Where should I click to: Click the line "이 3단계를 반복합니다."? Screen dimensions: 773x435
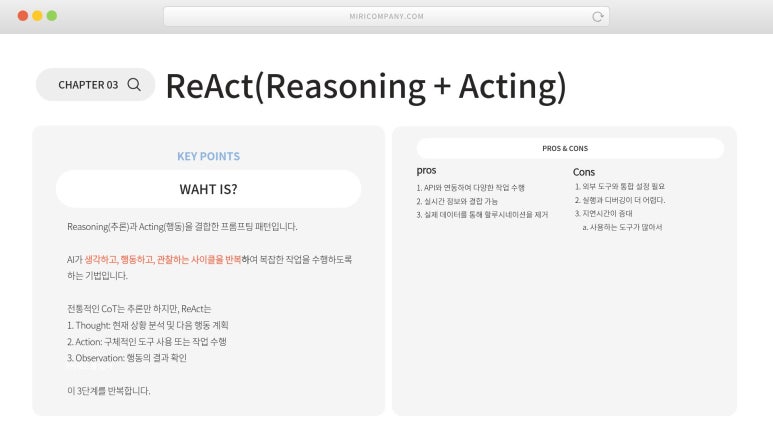[108, 391]
